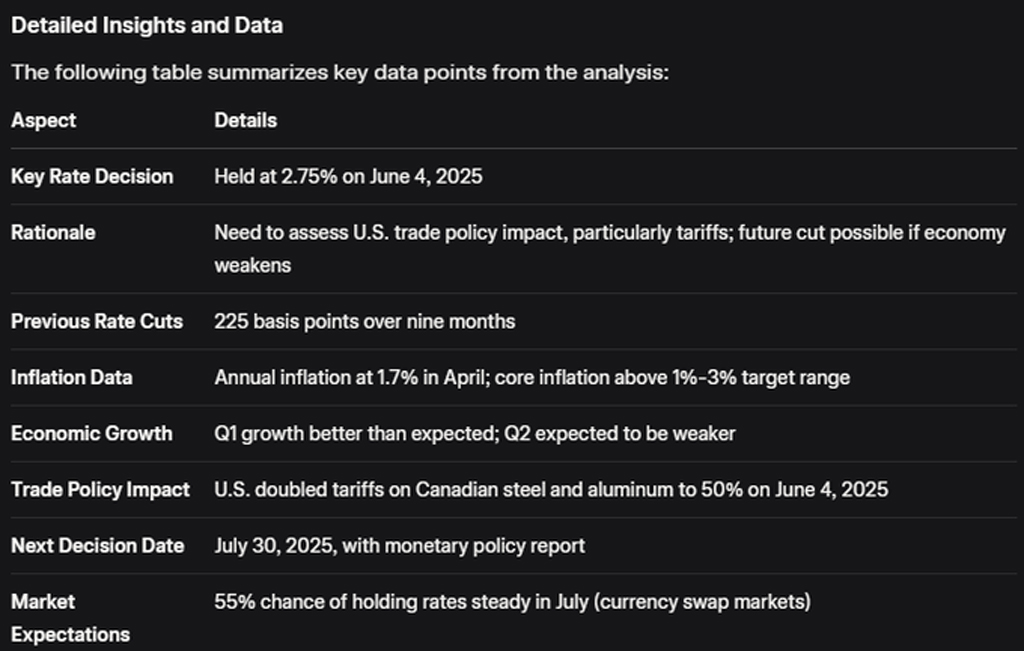1024x651 pixels.
Task: Click the "Key Rate Decision" row label
Action: point(92,176)
